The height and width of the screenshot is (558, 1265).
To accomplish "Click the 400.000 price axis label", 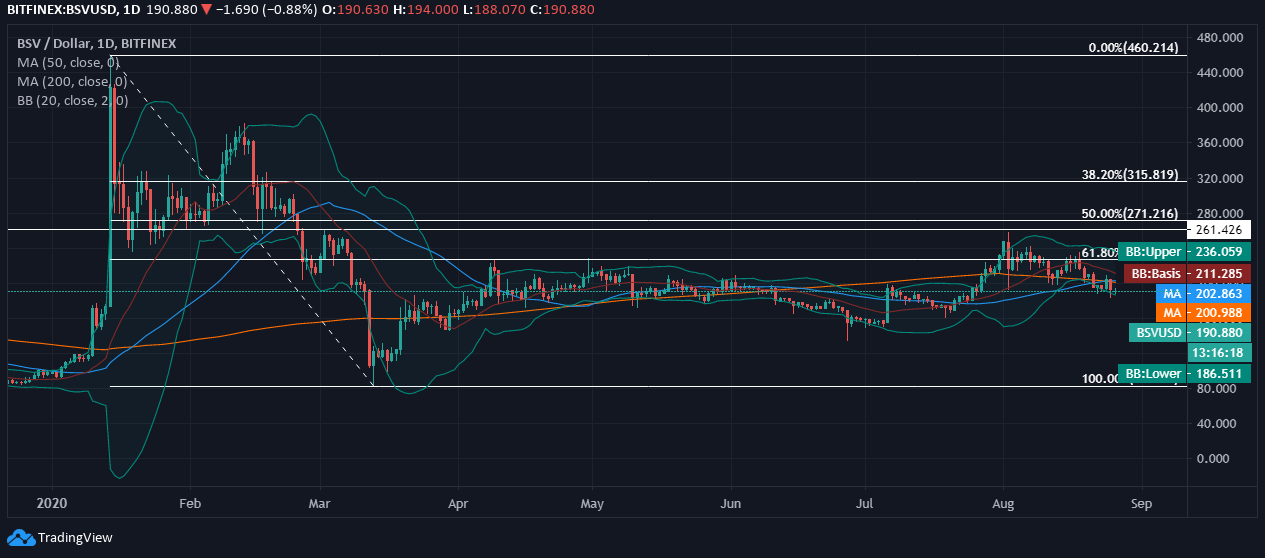I will pyautogui.click(x=1220, y=108).
